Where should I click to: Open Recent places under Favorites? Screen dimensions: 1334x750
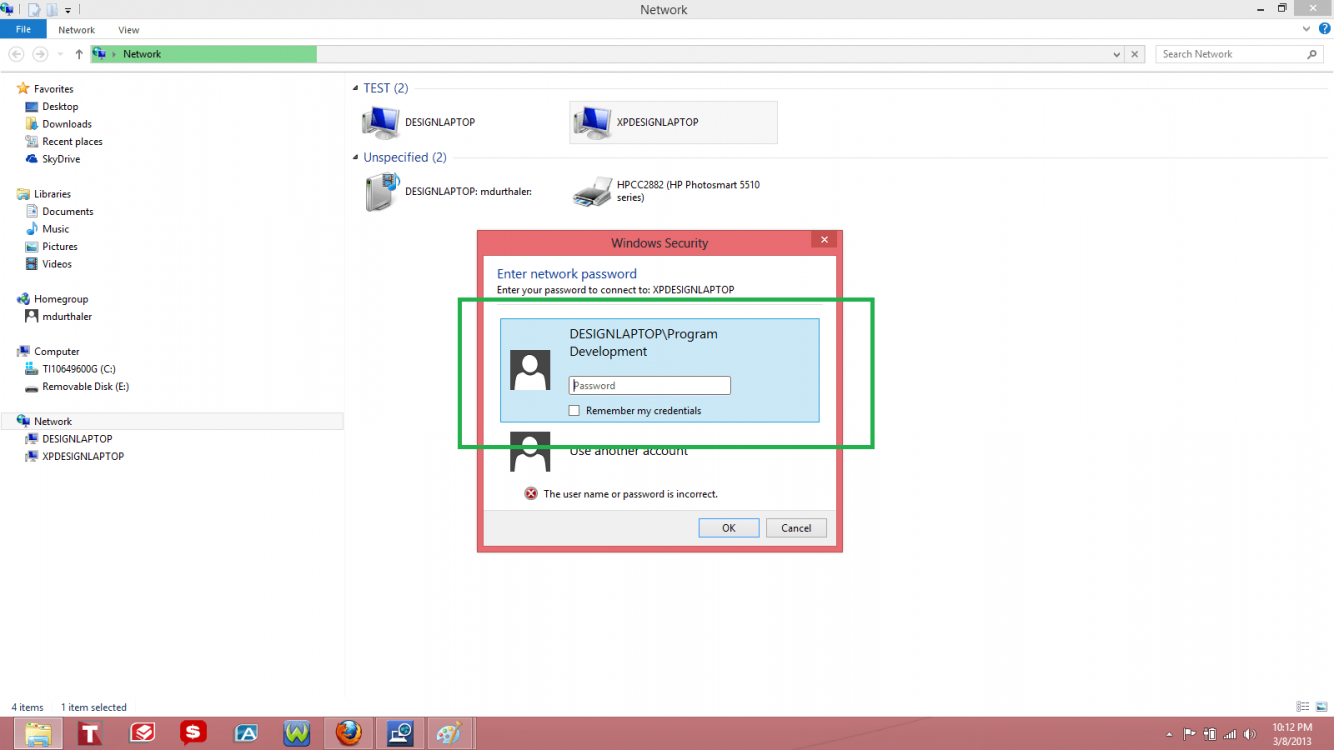64,141
